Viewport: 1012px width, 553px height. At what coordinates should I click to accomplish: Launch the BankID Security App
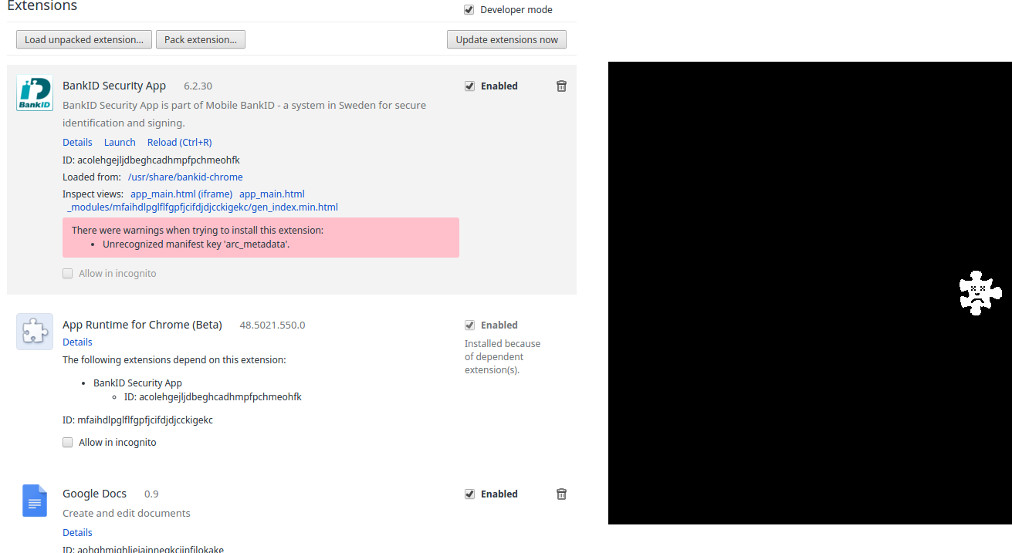[x=120, y=143]
